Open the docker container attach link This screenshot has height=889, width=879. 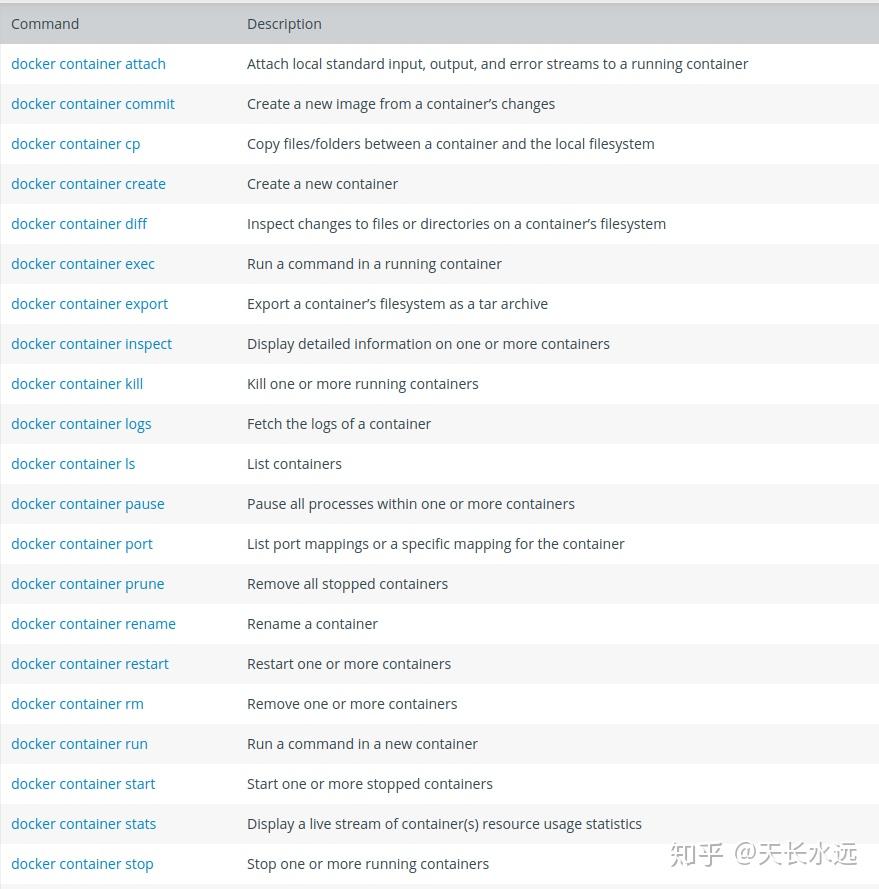tap(88, 64)
